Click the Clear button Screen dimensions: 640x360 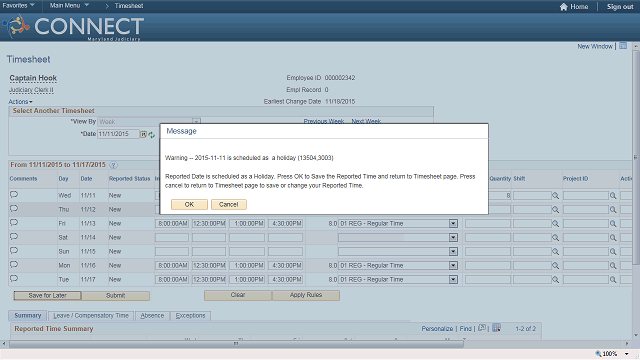(238, 295)
